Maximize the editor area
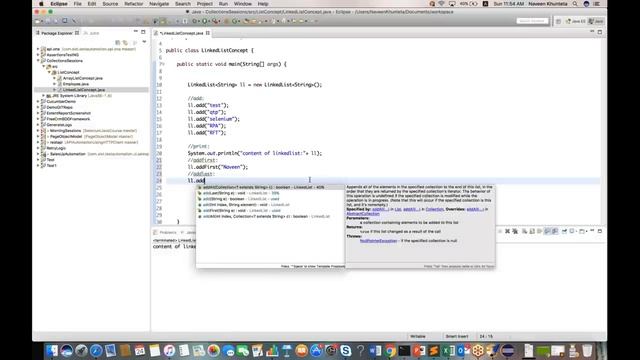Screen dimensions: 640x360 (x=600, y=32)
